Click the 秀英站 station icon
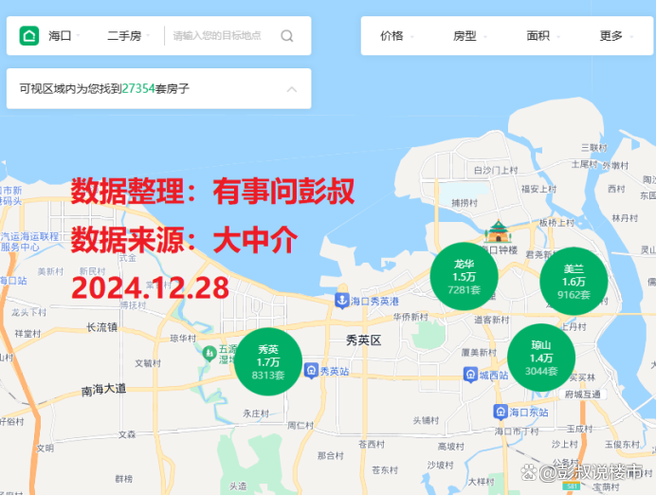Screen dimensions: 656x496 point(311,371)
